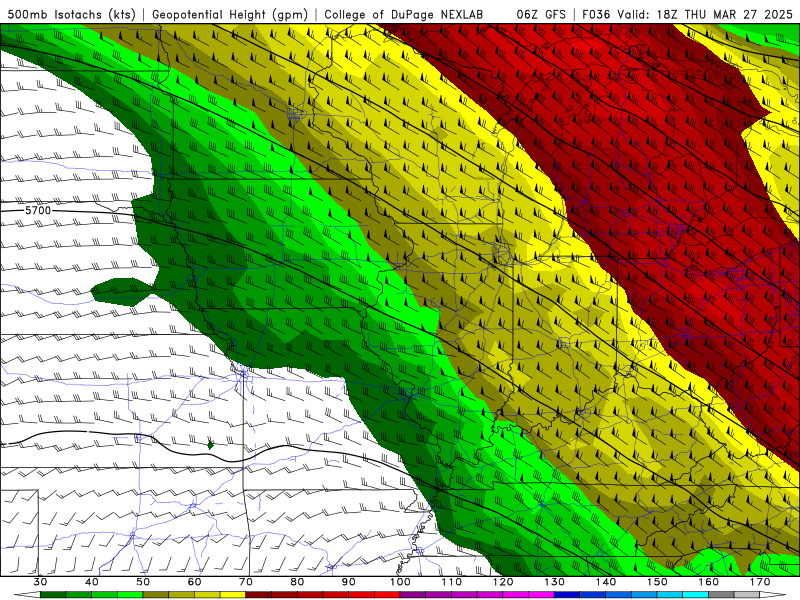Click the 100 value on the color scale

coord(400,582)
